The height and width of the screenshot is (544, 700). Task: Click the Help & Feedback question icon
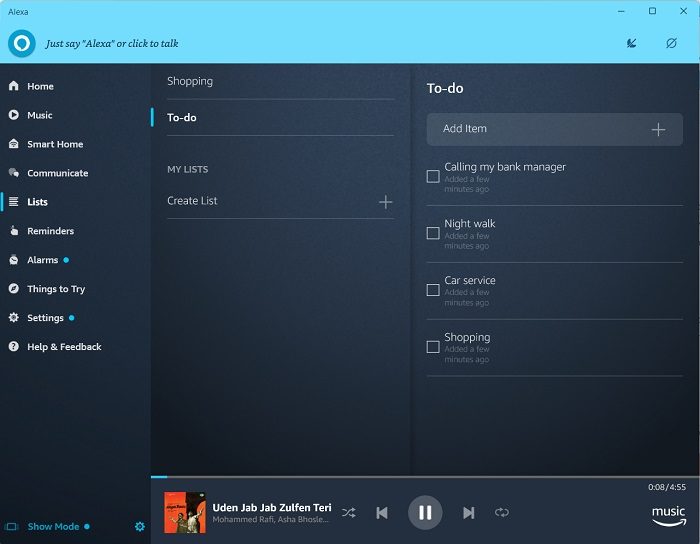[x=14, y=346]
